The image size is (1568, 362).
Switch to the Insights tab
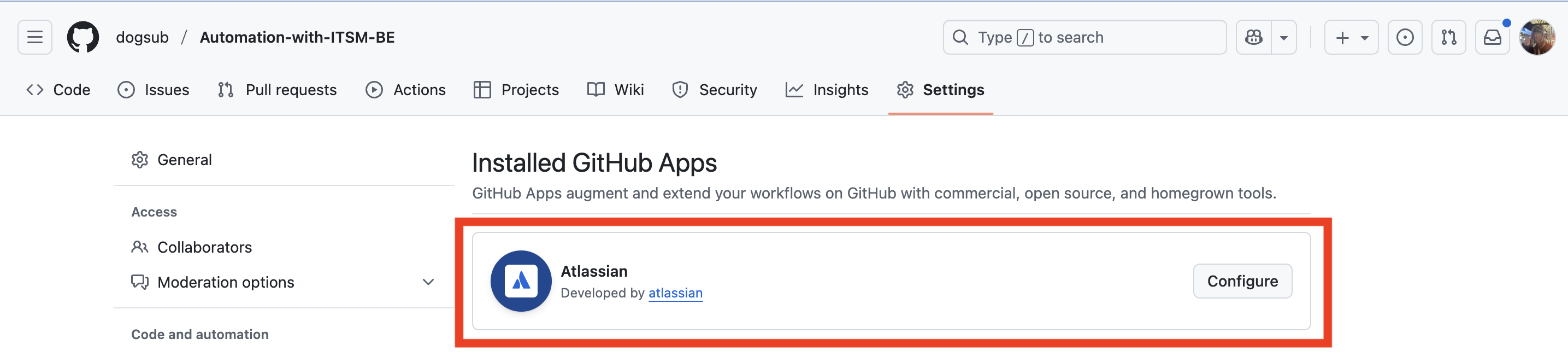click(x=827, y=90)
